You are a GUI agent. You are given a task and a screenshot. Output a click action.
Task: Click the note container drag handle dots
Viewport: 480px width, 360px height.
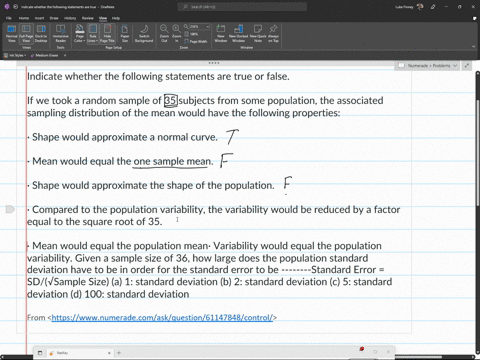[x=214, y=63]
